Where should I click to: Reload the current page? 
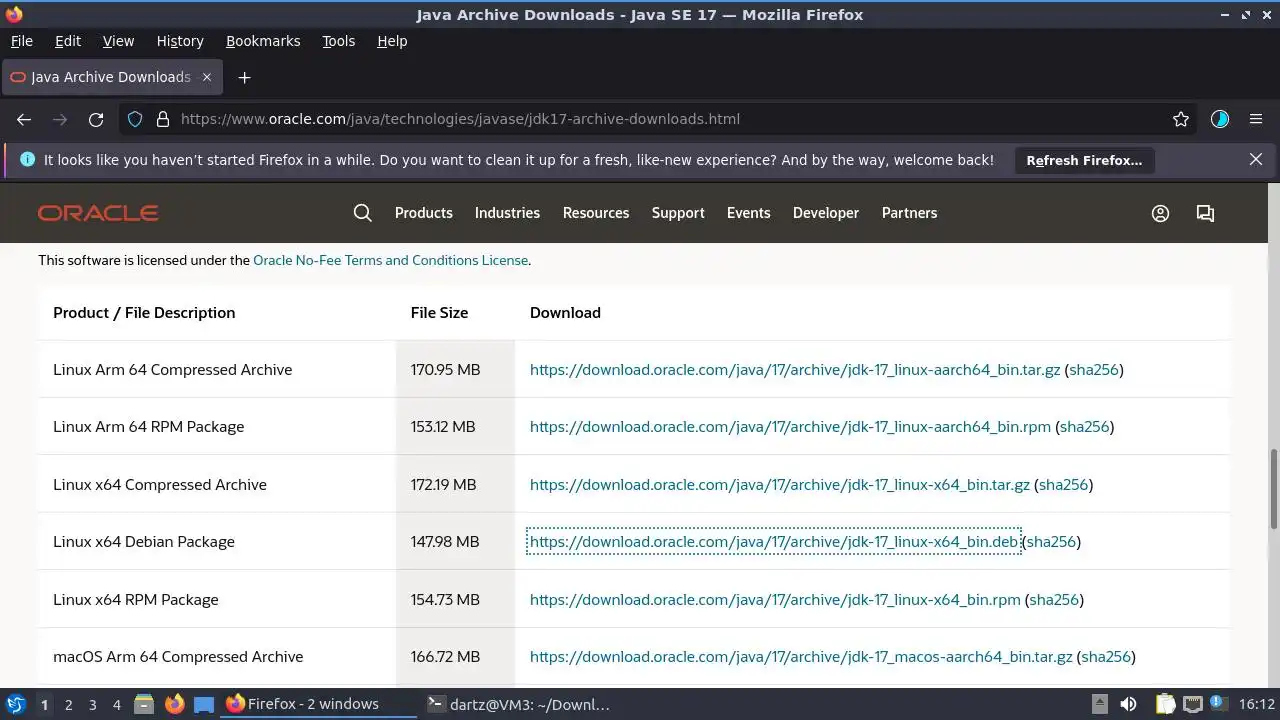(96, 119)
